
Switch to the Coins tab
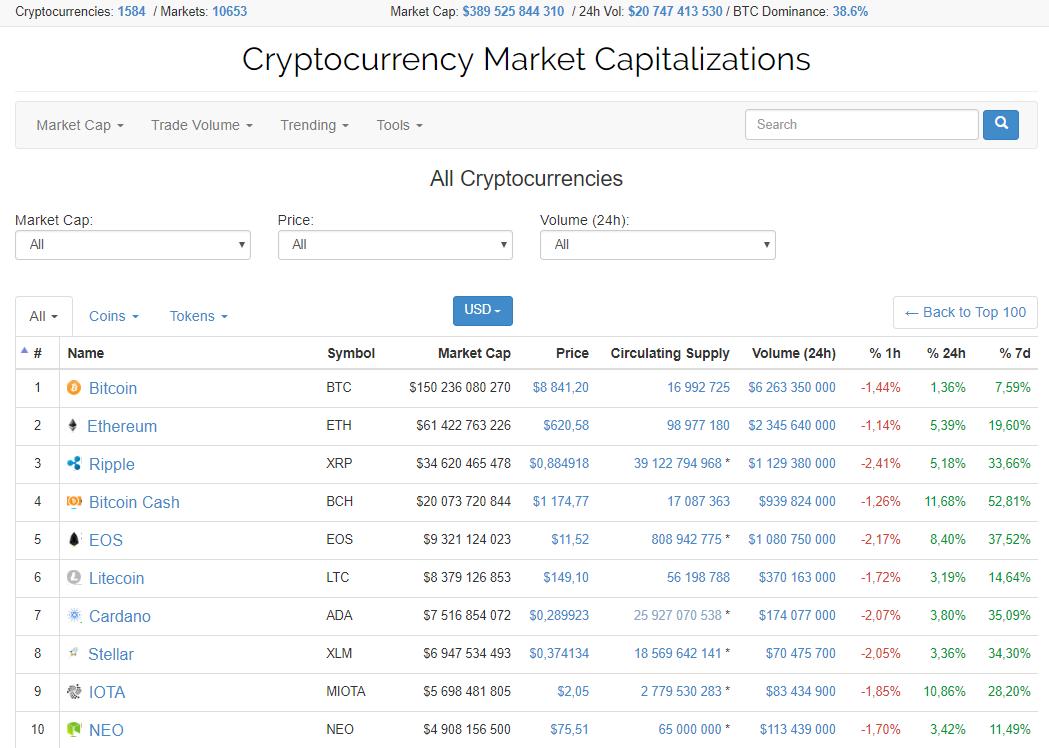[113, 316]
